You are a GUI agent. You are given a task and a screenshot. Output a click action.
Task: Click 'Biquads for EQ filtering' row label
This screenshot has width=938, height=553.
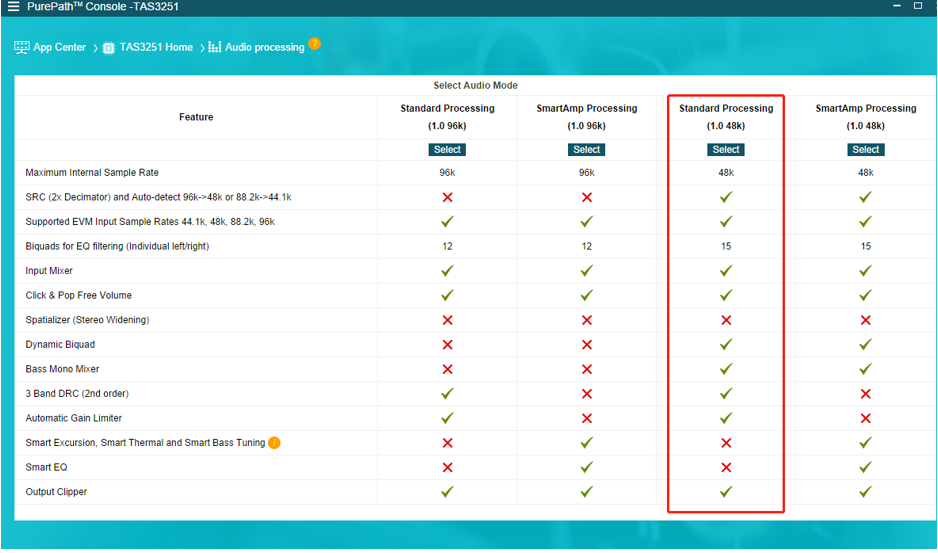point(117,247)
